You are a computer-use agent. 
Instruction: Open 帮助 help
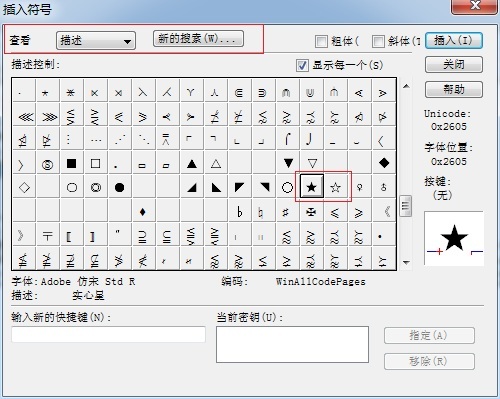454,89
